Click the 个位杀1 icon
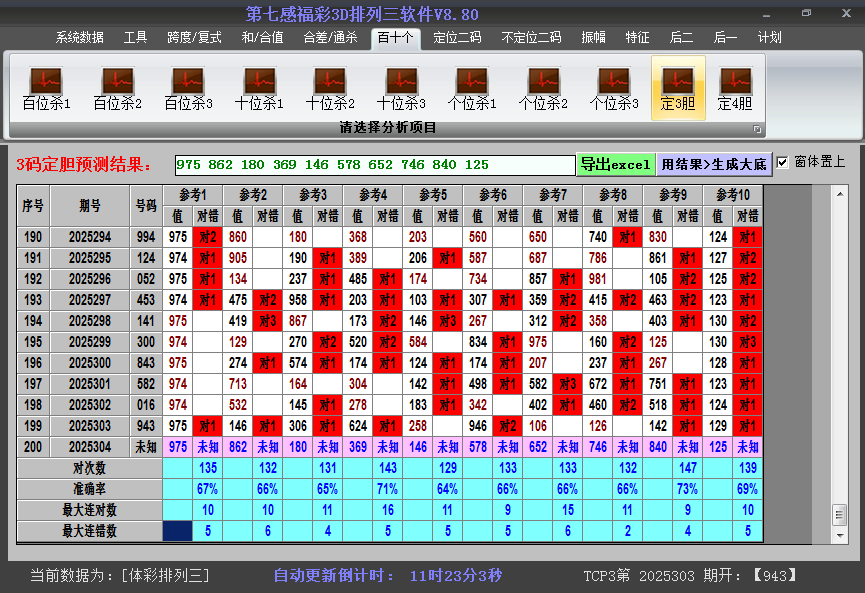Screen dimensions: 865x593 (x=472, y=88)
